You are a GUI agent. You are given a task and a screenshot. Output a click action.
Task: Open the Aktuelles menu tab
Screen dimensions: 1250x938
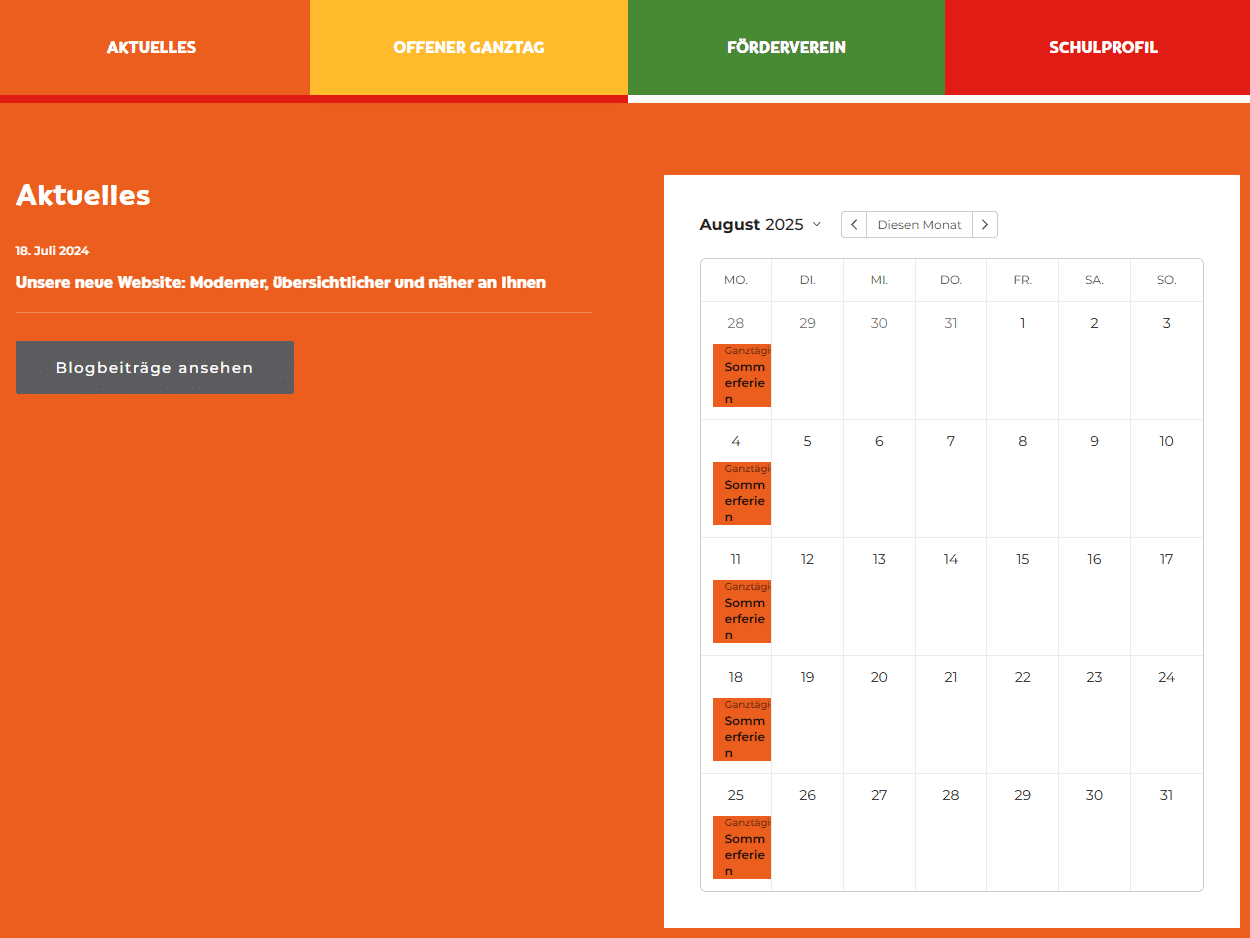pos(152,47)
